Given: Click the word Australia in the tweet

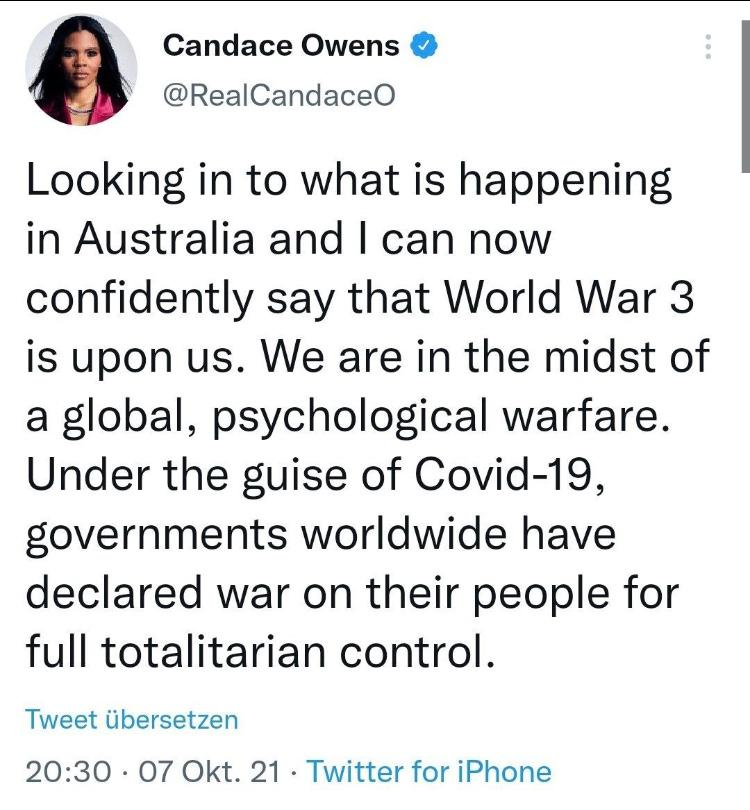Looking at the screenshot, I should pyautogui.click(x=164, y=239).
